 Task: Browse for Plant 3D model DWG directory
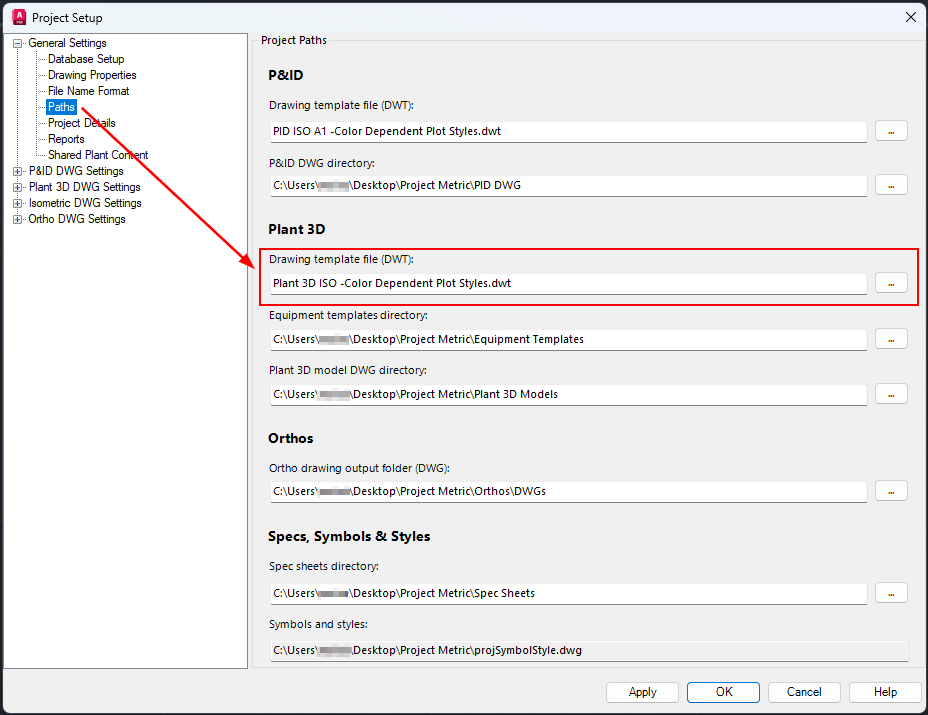click(x=891, y=394)
